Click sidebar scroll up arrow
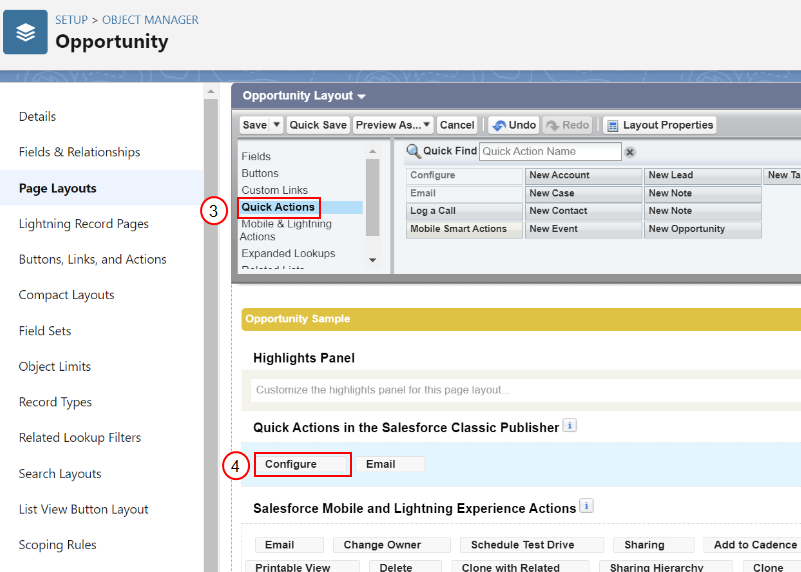Screen dimensions: 801x572 click(210, 92)
